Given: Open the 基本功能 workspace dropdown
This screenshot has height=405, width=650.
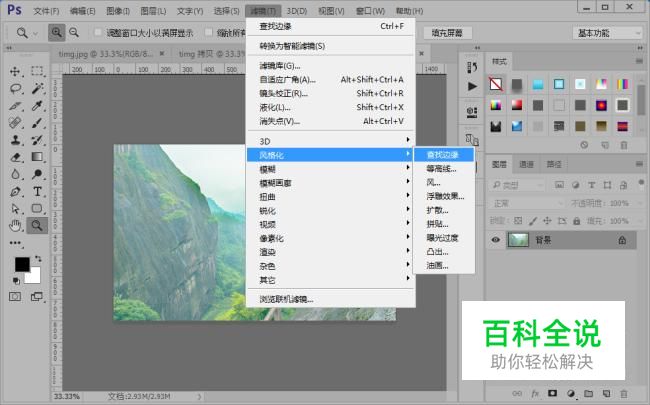Looking at the screenshot, I should [x=607, y=33].
